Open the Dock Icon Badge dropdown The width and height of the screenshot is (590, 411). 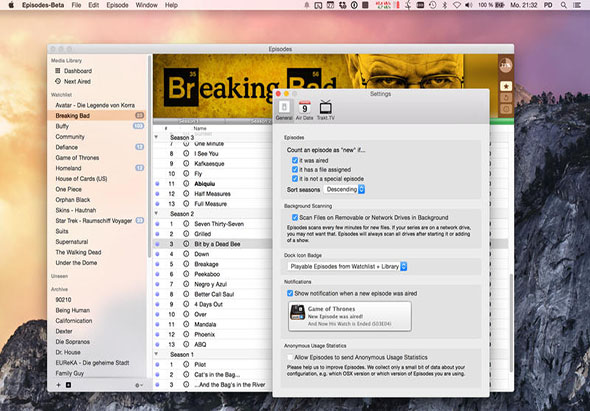pos(347,266)
